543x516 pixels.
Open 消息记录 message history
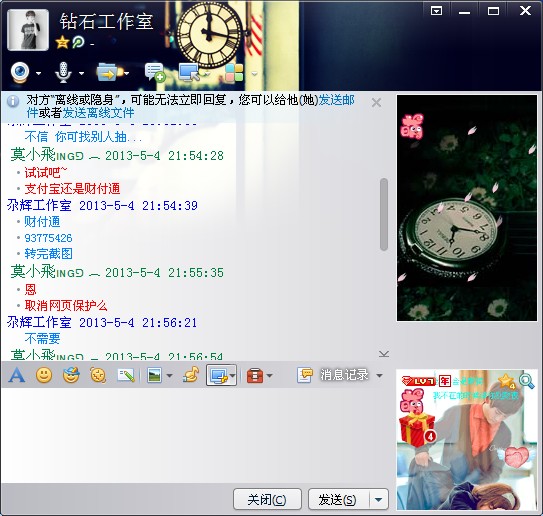[333, 375]
